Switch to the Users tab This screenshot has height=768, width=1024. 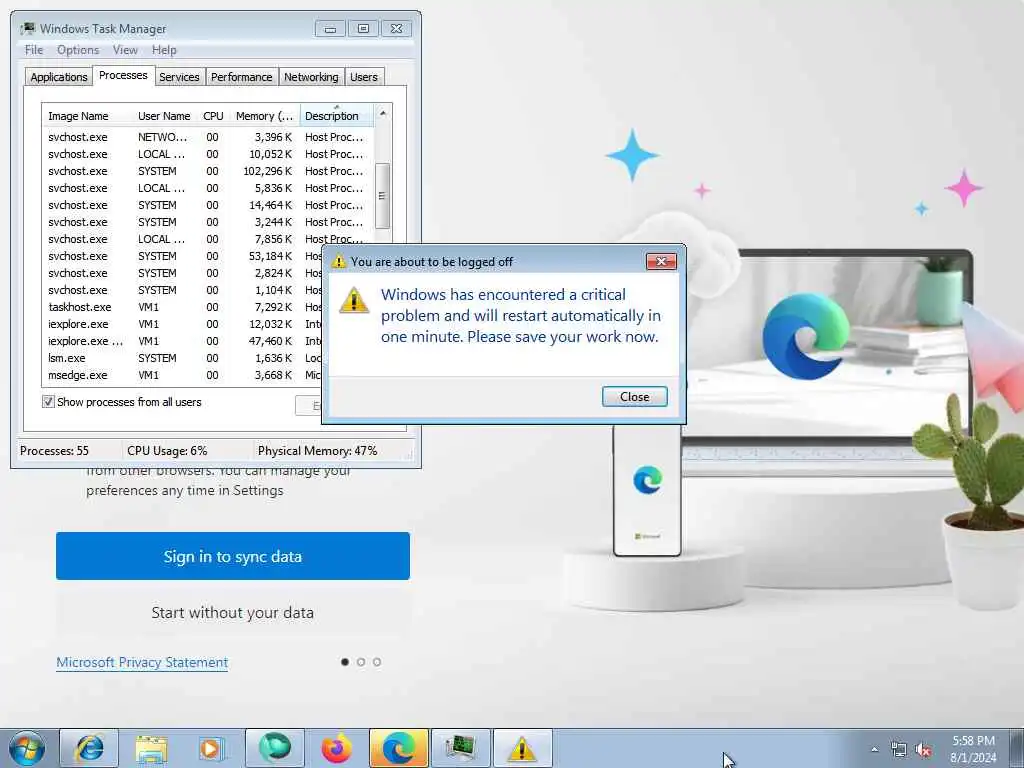pyautogui.click(x=364, y=77)
